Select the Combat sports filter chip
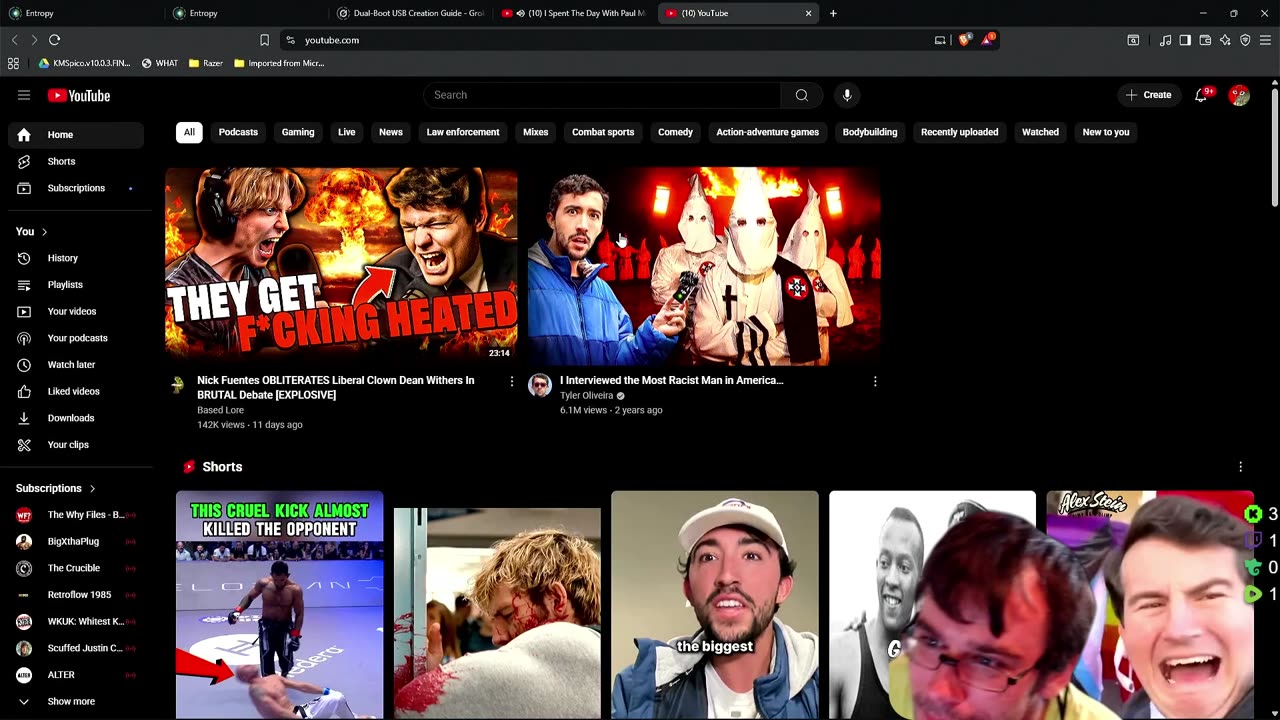 (x=603, y=132)
